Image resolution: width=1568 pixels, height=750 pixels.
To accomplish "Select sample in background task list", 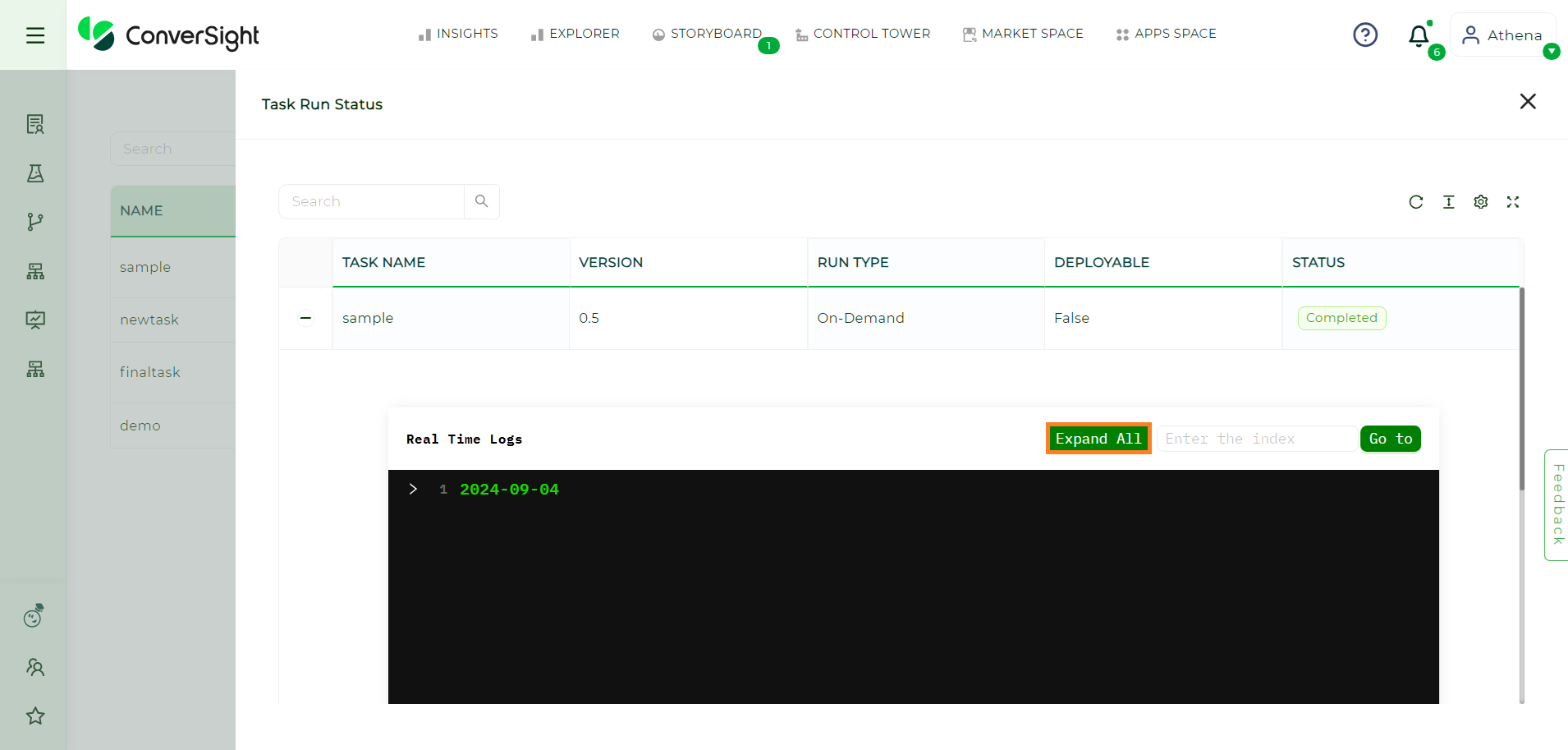I will pyautogui.click(x=145, y=267).
